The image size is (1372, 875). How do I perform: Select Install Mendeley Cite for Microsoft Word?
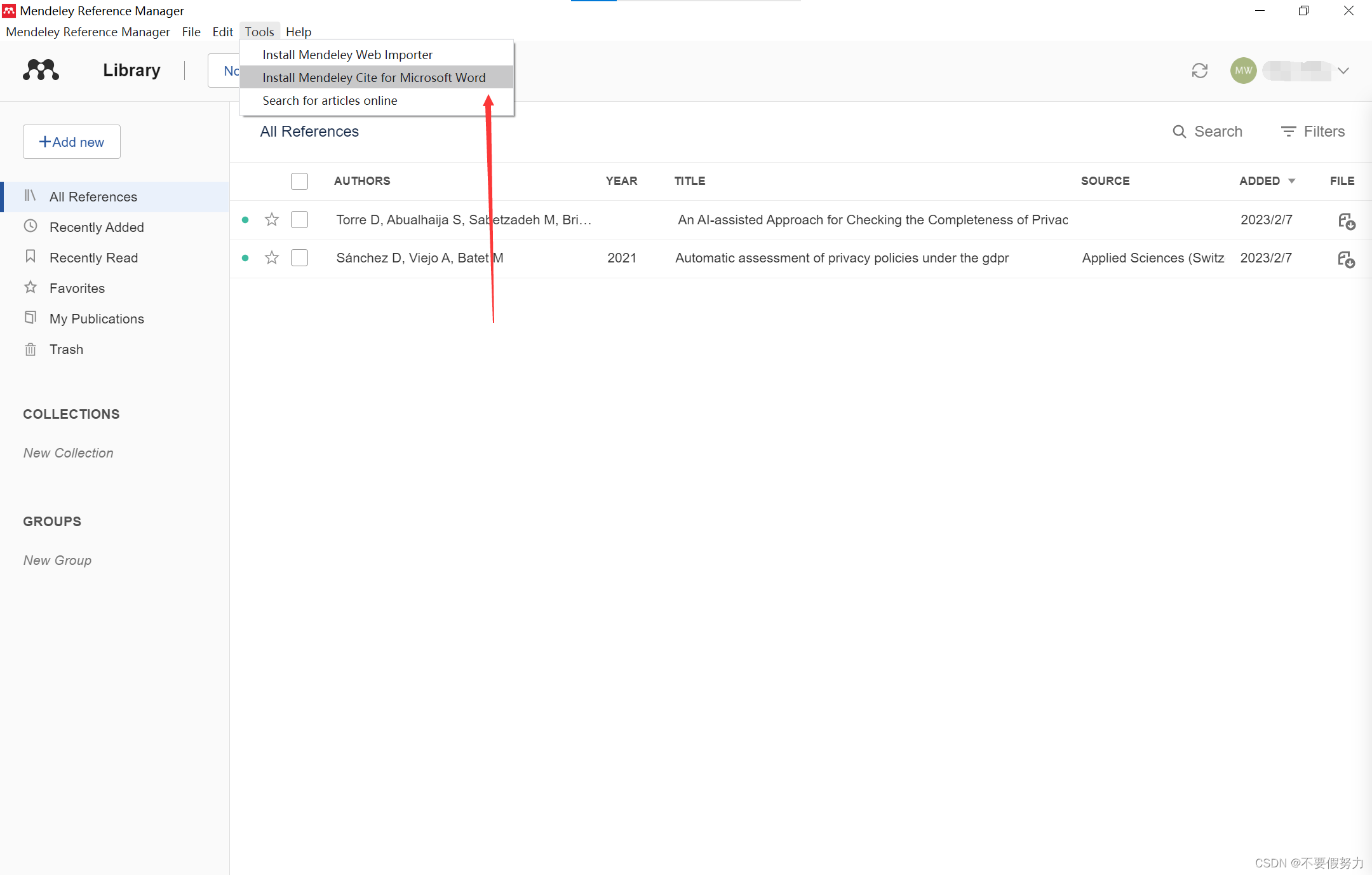(374, 77)
